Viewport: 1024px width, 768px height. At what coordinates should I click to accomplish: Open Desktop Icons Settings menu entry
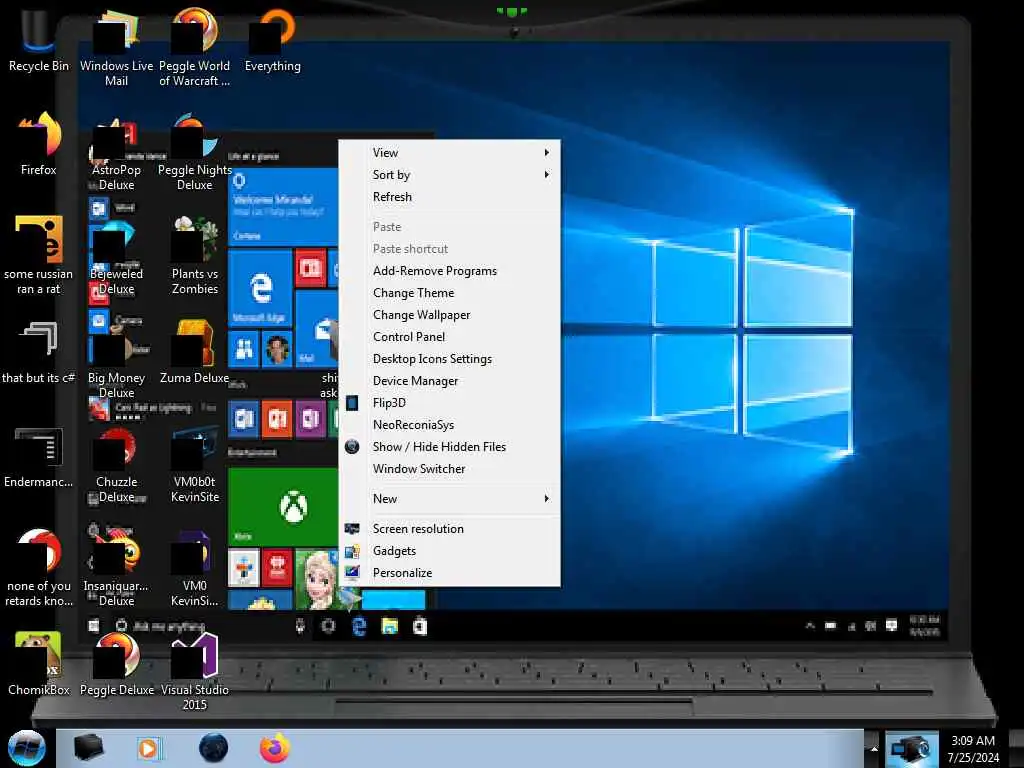(449, 359)
